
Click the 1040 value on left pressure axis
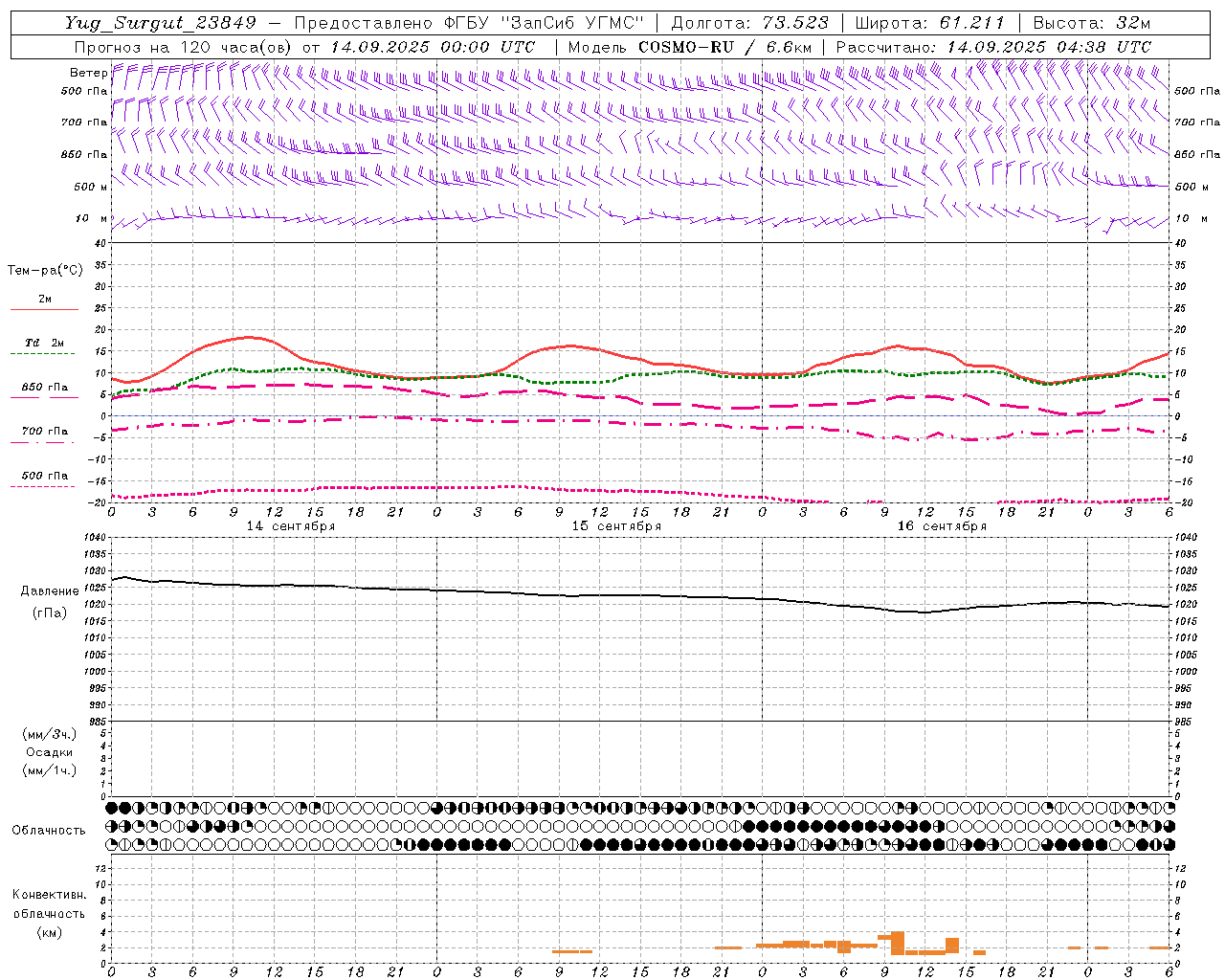coord(94,538)
